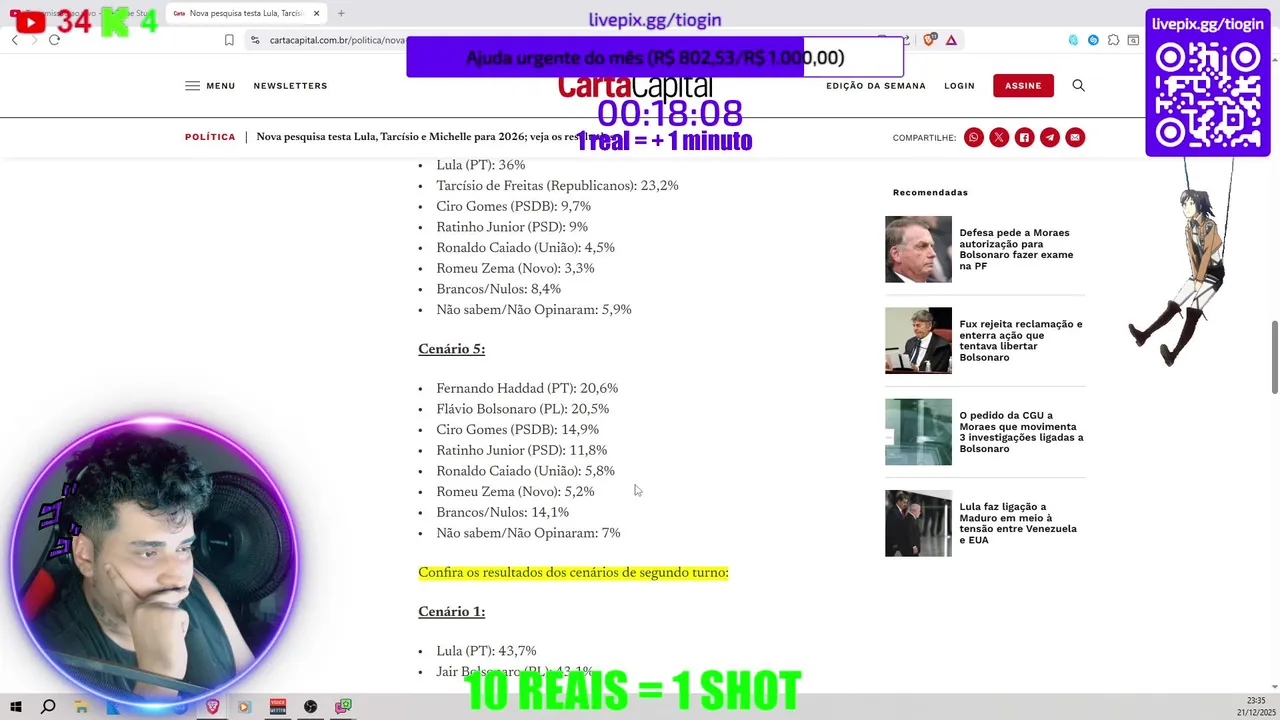
Task: Open site settings icon in the address bar
Action: tap(255, 40)
